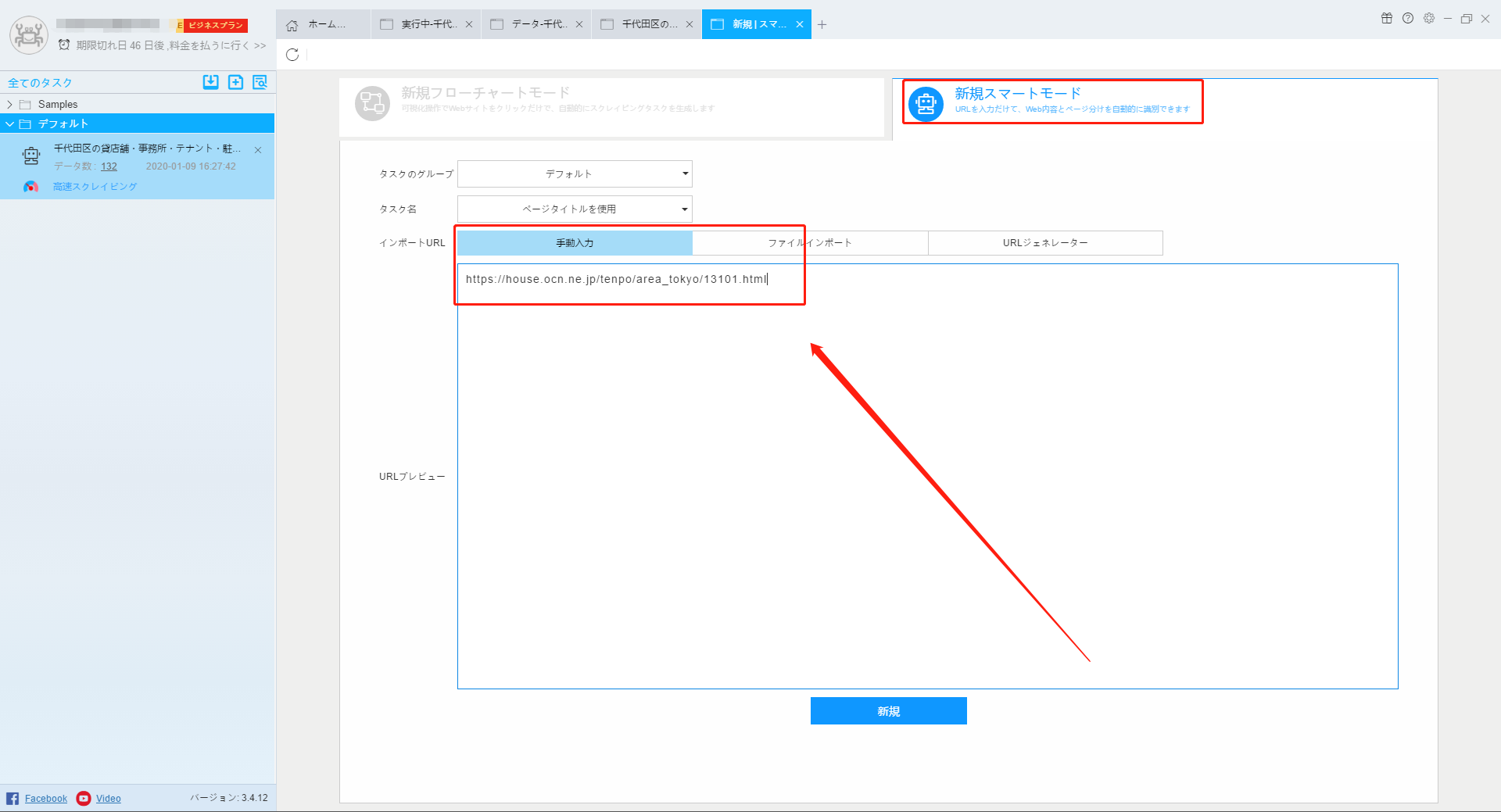Open the タスクのグループ dropdown
This screenshot has width=1501, height=812.
[575, 173]
